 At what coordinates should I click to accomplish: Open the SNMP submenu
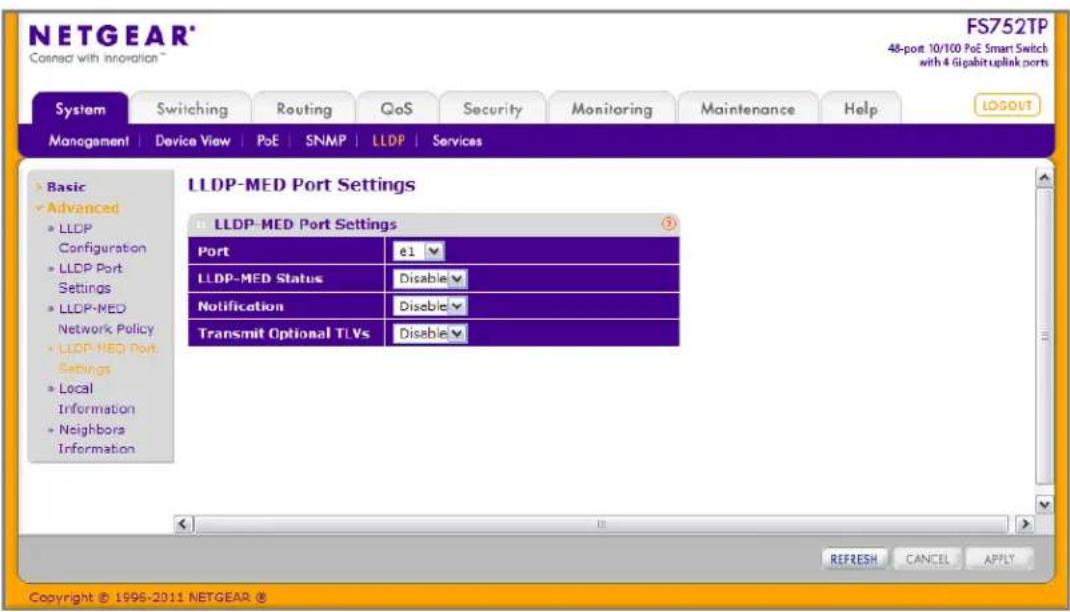326,141
